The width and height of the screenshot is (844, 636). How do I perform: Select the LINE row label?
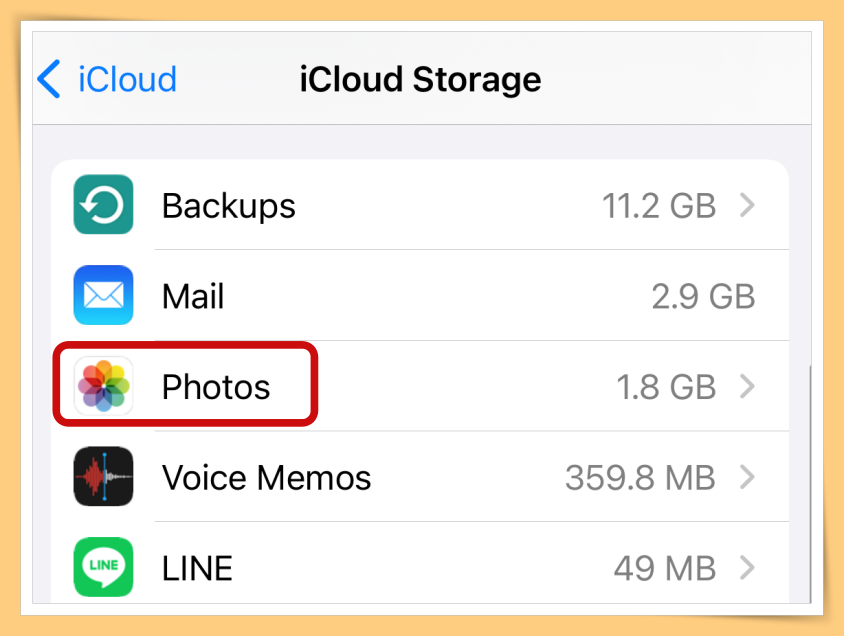point(198,568)
